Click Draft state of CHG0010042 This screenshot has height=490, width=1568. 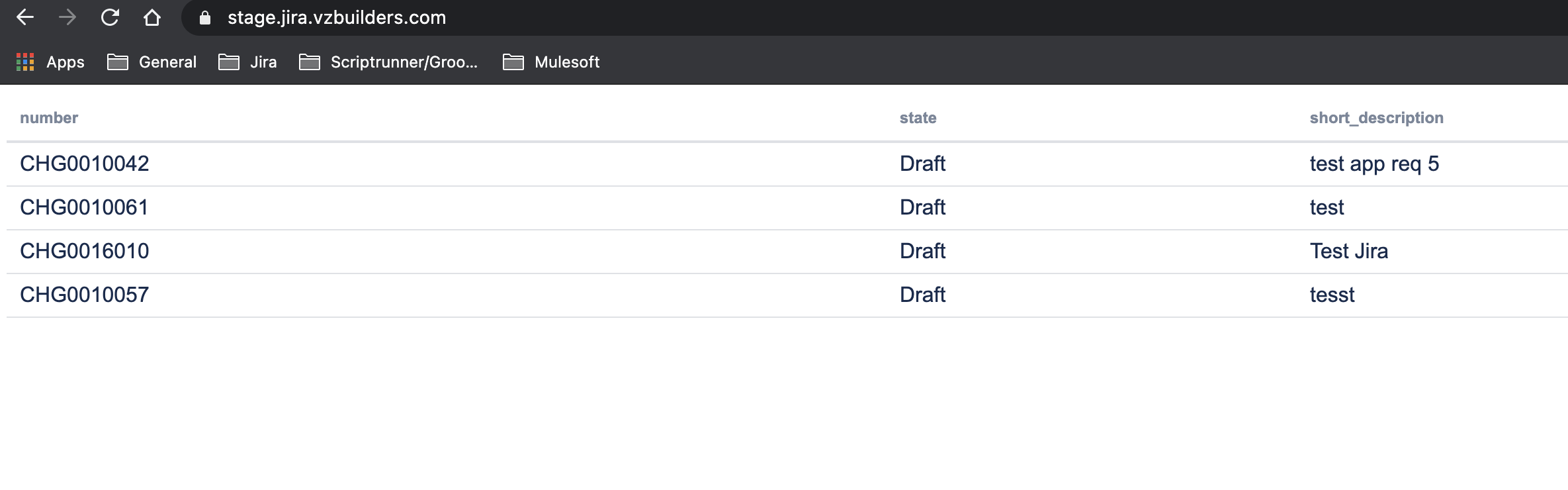[922, 164]
